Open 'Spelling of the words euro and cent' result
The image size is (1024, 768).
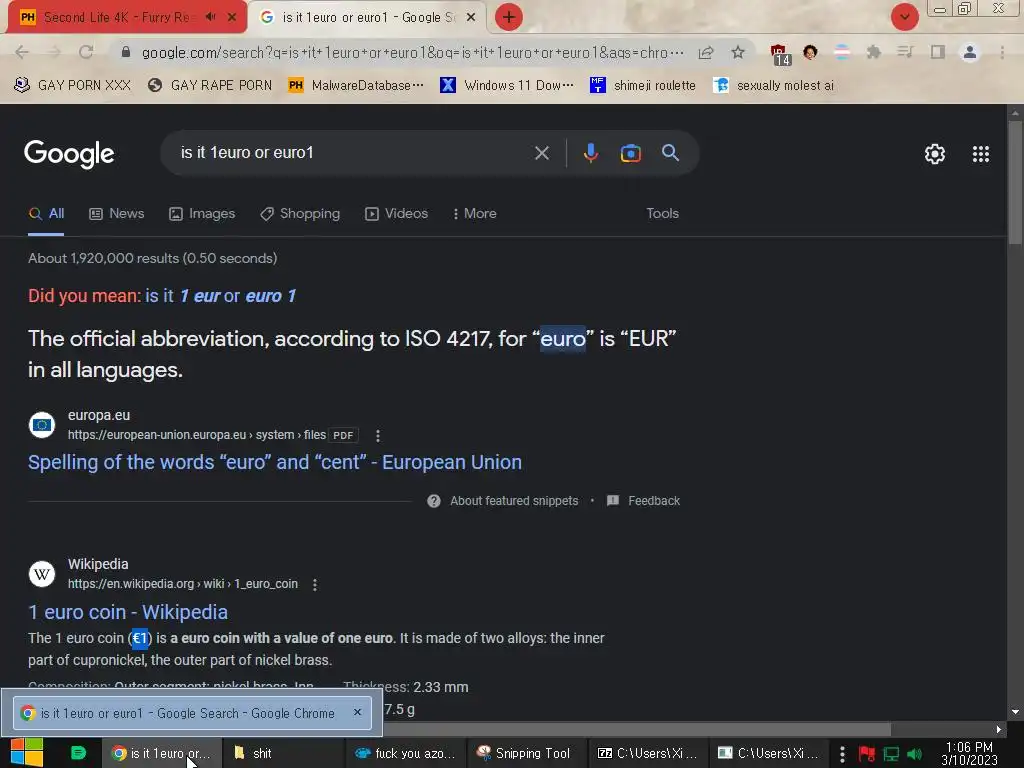275,462
